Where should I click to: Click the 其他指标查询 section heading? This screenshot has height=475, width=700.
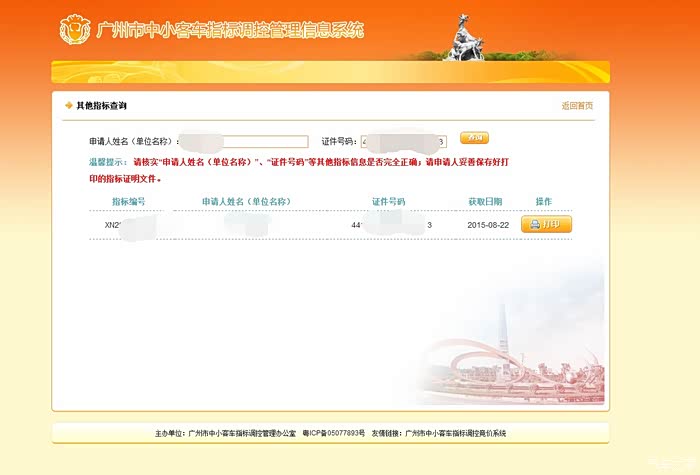pos(101,106)
